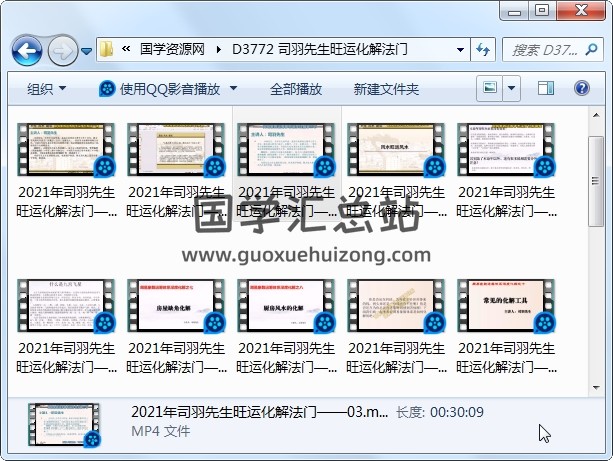The image size is (613, 461).
Task: Select the D3772 司羽先生旺运化解法门 breadcrumb
Action: pos(319,49)
